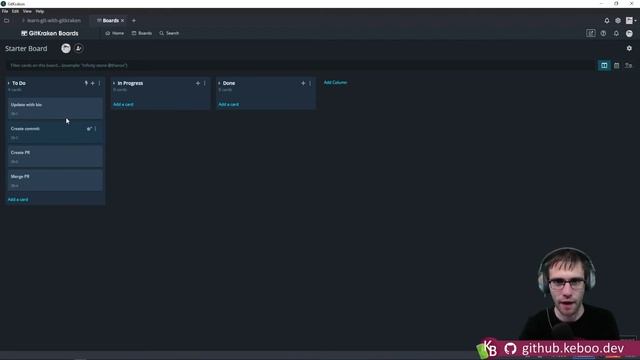
Task: Click 'Add a card' under To Do
Action: [x=18, y=200]
